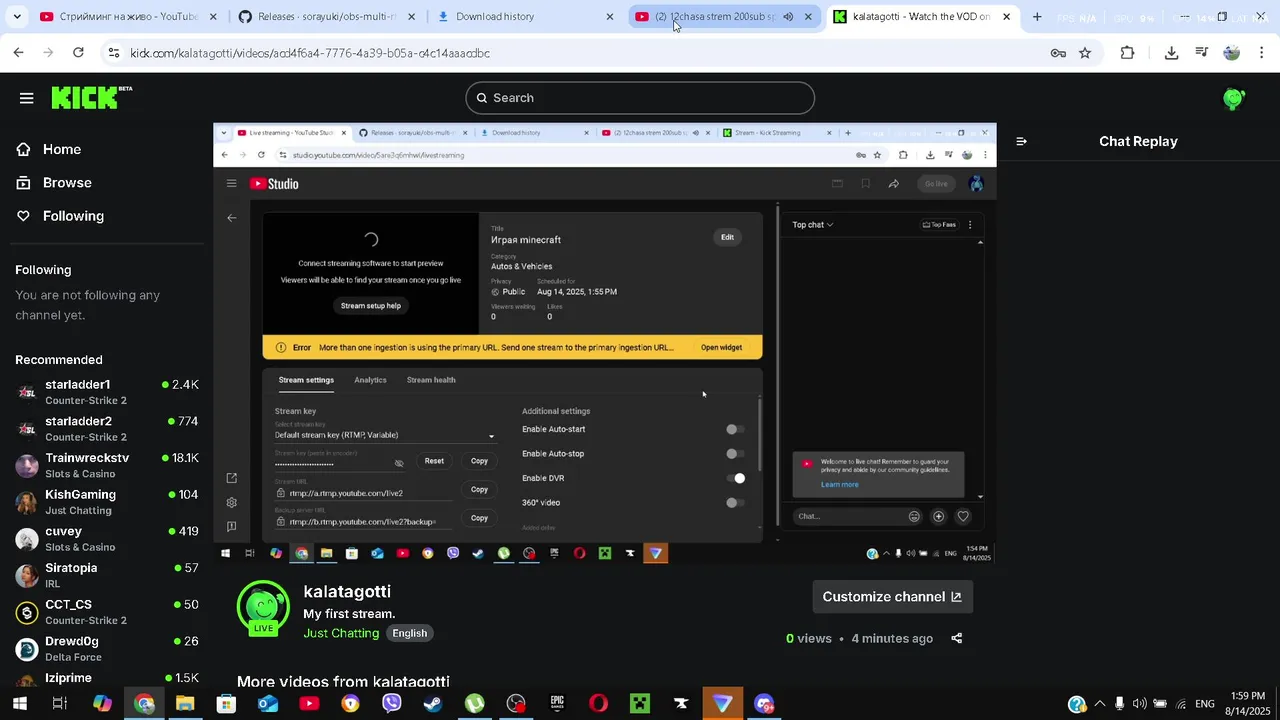Screen dimensions: 1280x720
Task: Open the Chrome profile avatar
Action: (x=1232, y=53)
